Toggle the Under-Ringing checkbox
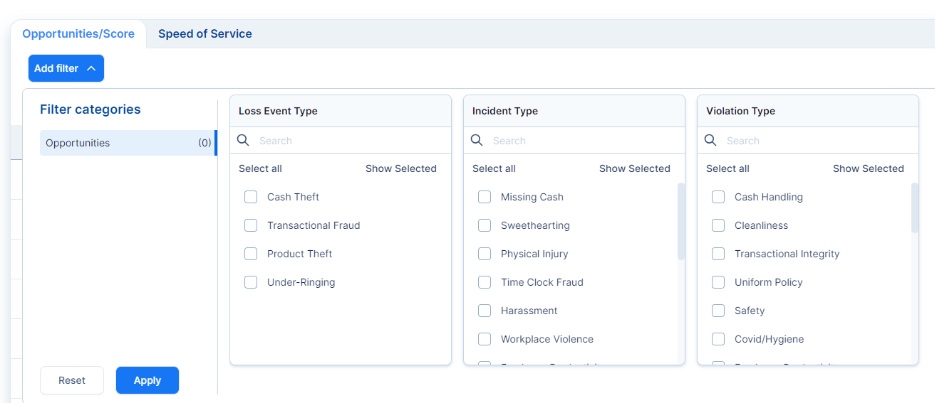Viewport: 936px width, 403px height. 251,283
